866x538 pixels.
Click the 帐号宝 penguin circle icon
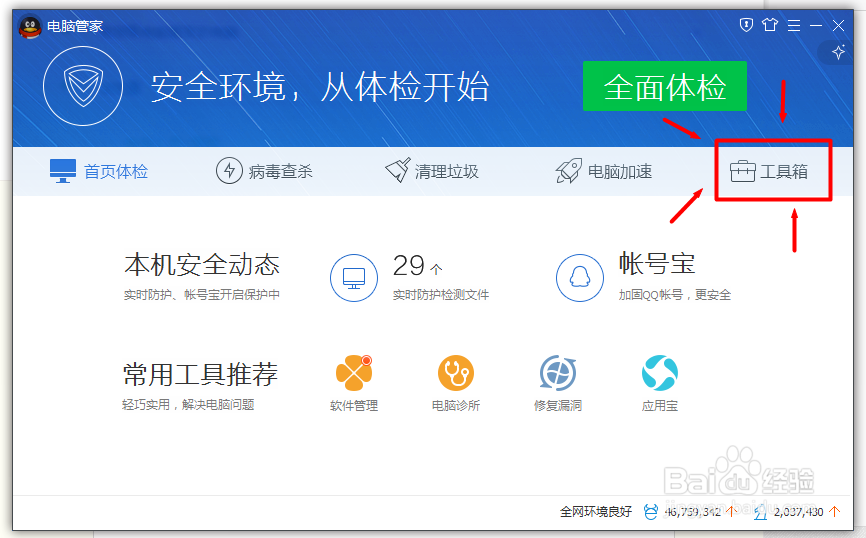pos(580,278)
